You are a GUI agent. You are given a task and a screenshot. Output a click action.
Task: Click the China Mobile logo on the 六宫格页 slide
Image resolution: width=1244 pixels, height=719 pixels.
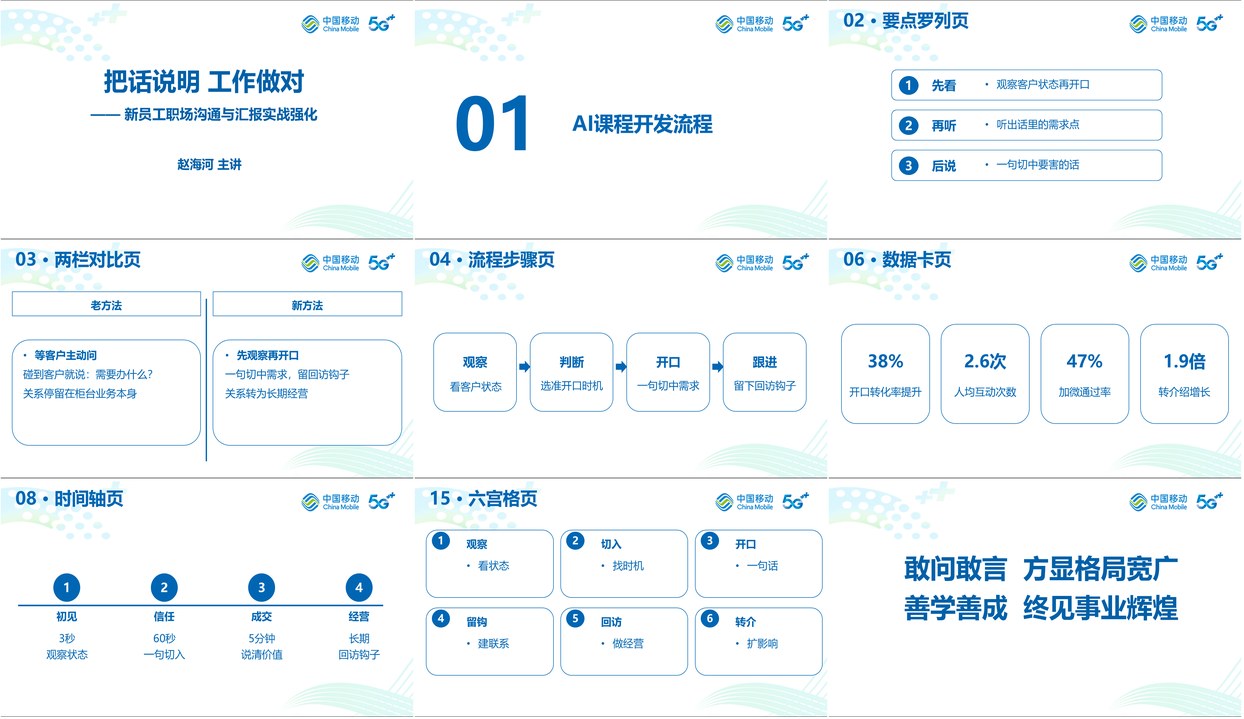tap(745, 502)
